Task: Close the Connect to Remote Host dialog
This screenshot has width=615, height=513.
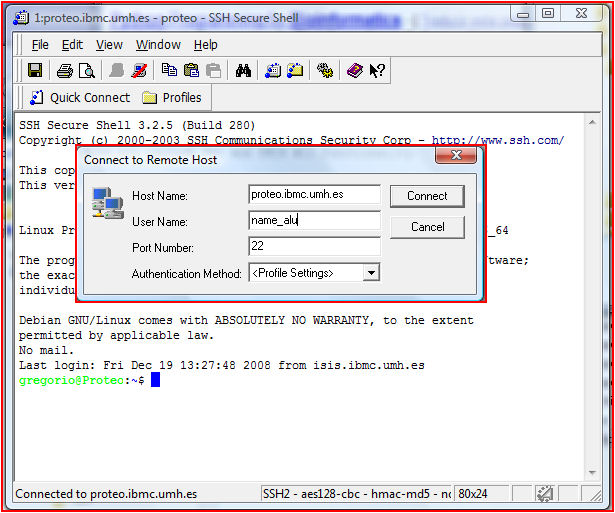Action: [456, 155]
